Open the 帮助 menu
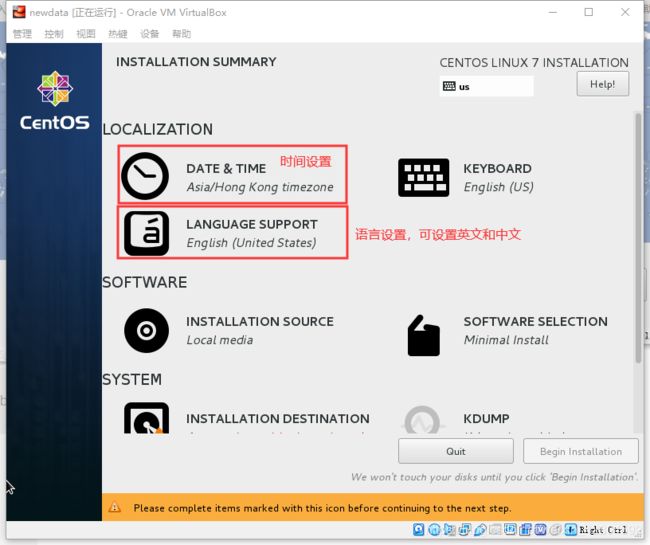 [x=182, y=34]
